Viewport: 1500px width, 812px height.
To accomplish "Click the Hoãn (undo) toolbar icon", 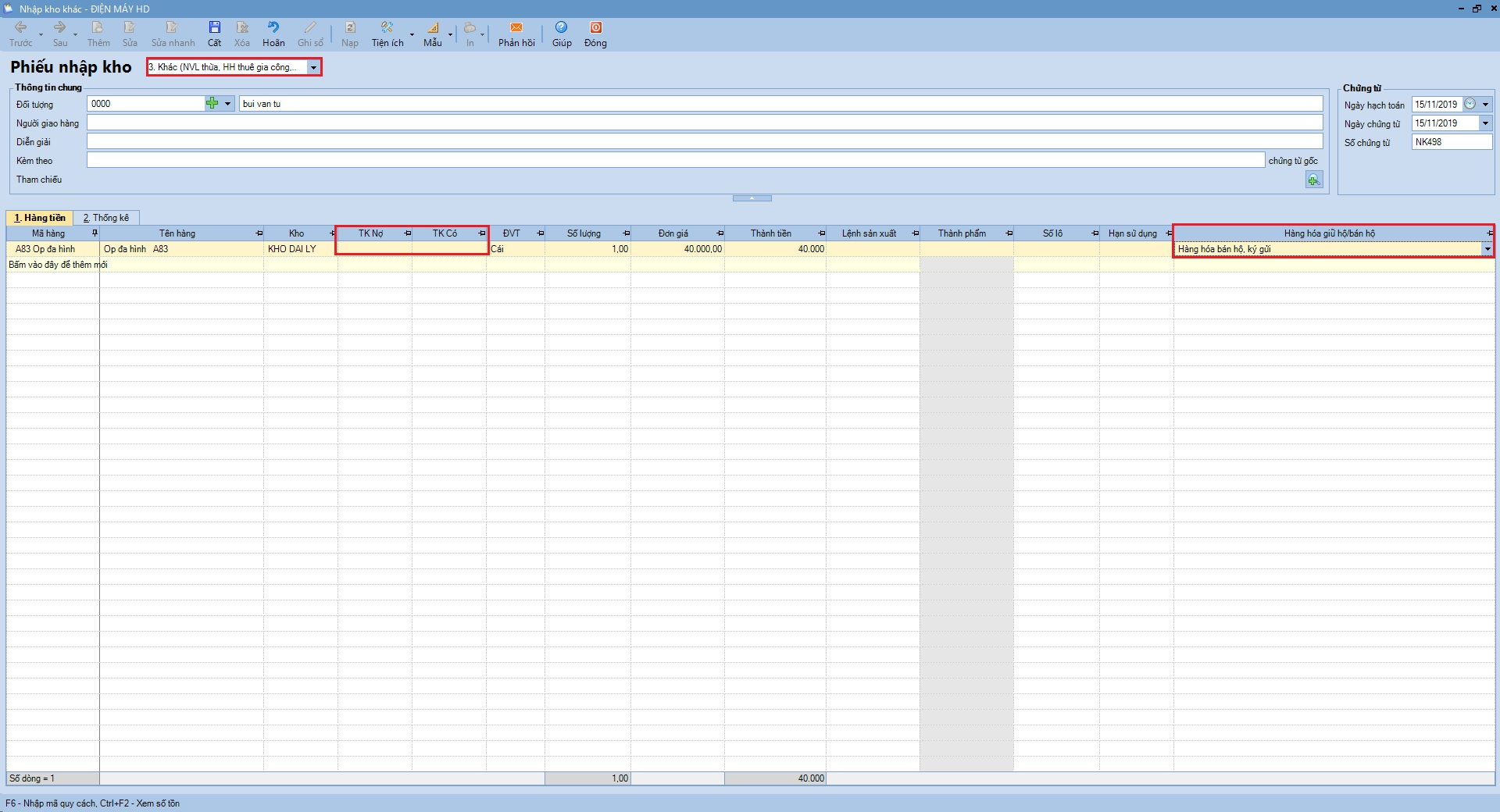I will tap(273, 28).
